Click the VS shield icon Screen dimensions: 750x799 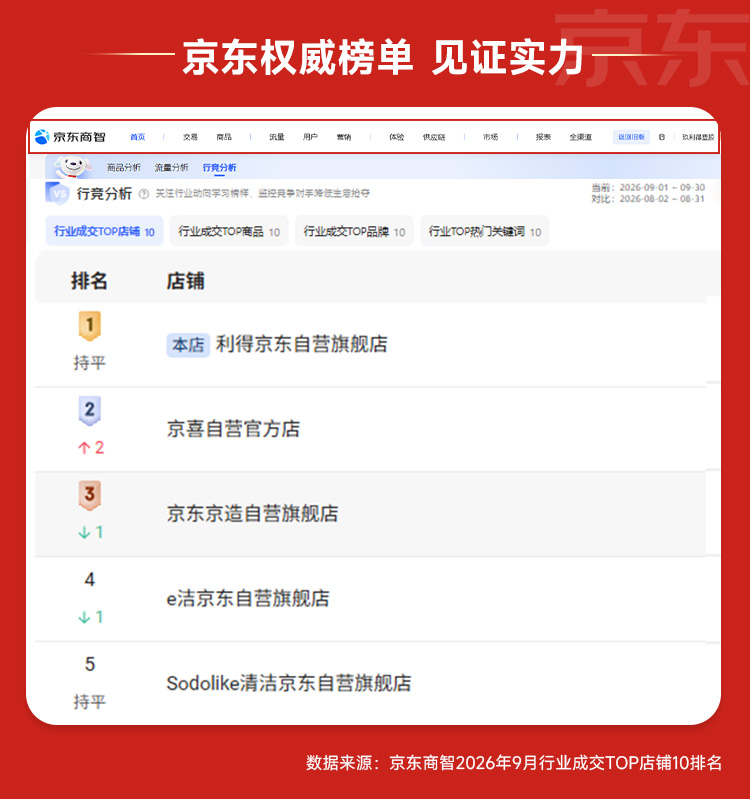[x=58, y=193]
